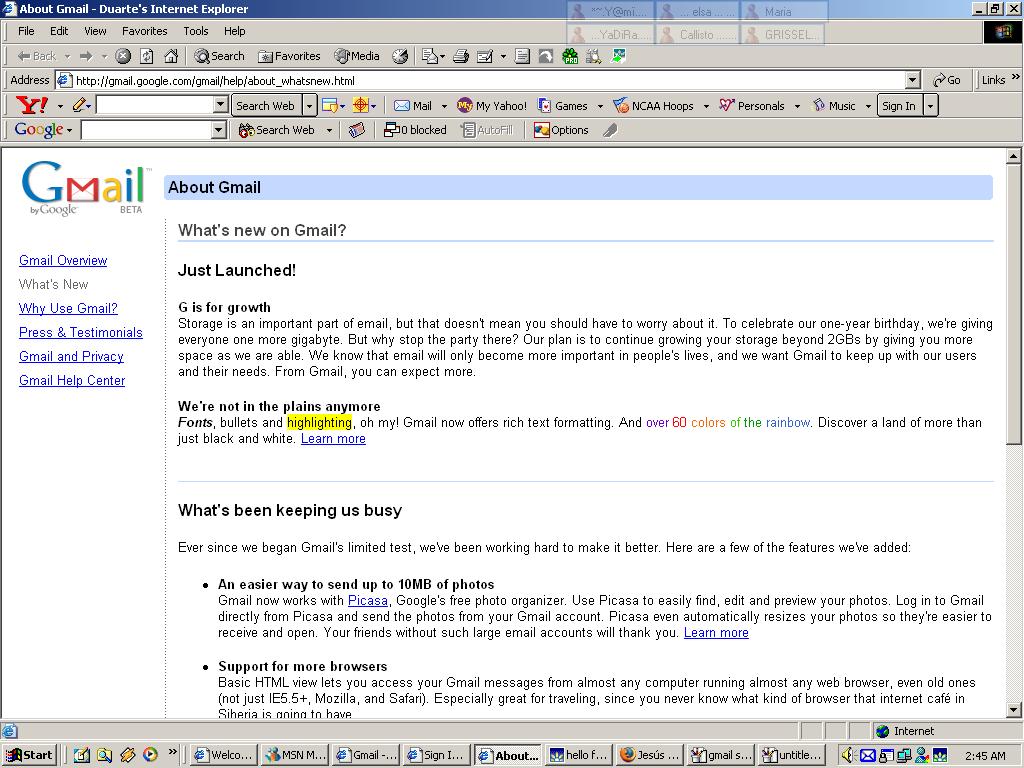The height and width of the screenshot is (768, 1024).
Task: Open NCAA Hoops toolbar button
Action: click(653, 106)
